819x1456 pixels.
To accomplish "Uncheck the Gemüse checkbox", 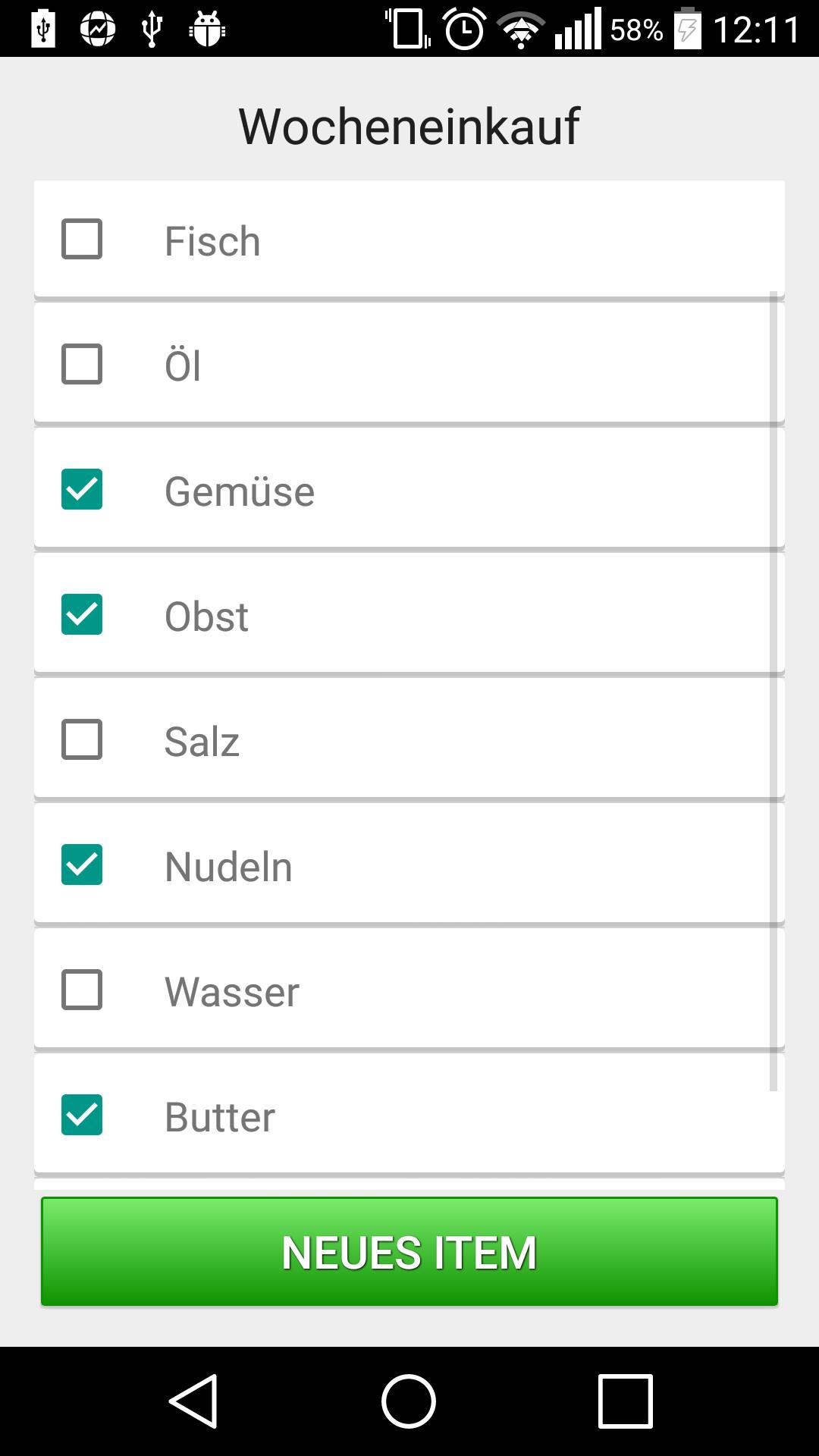I will [x=82, y=489].
